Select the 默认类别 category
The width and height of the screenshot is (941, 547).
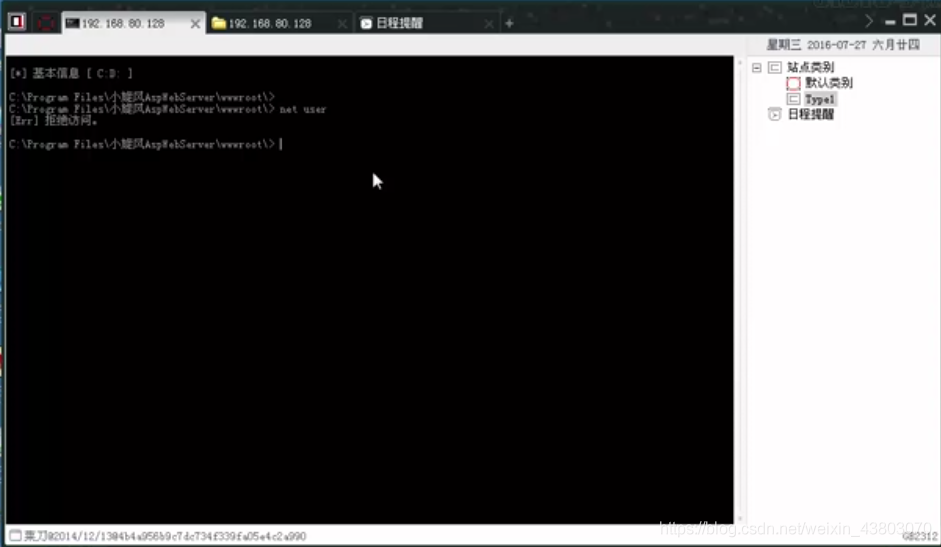(x=829, y=83)
